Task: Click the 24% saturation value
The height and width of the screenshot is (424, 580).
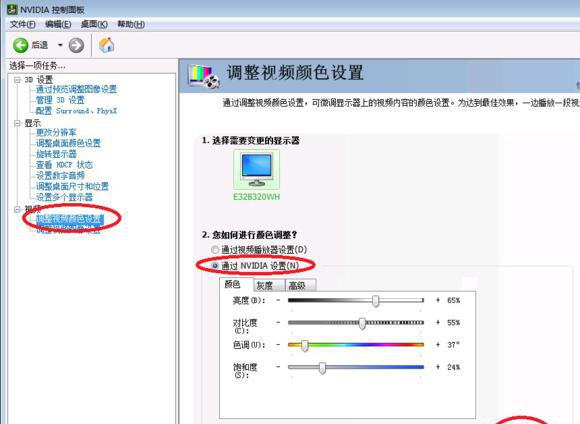Action: (453, 367)
